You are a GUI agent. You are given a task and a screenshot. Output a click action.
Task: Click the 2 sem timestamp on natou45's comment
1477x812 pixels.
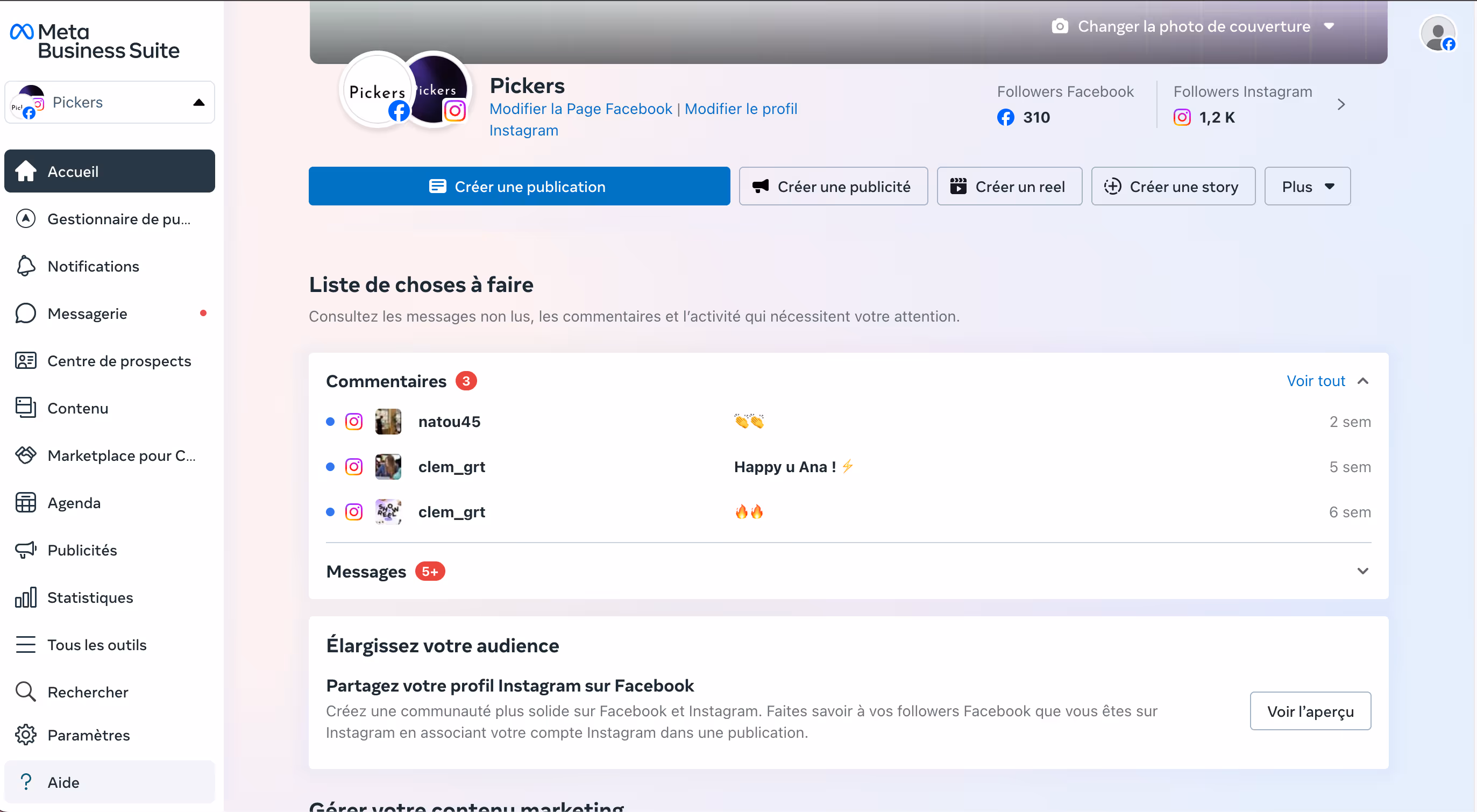pos(1350,422)
